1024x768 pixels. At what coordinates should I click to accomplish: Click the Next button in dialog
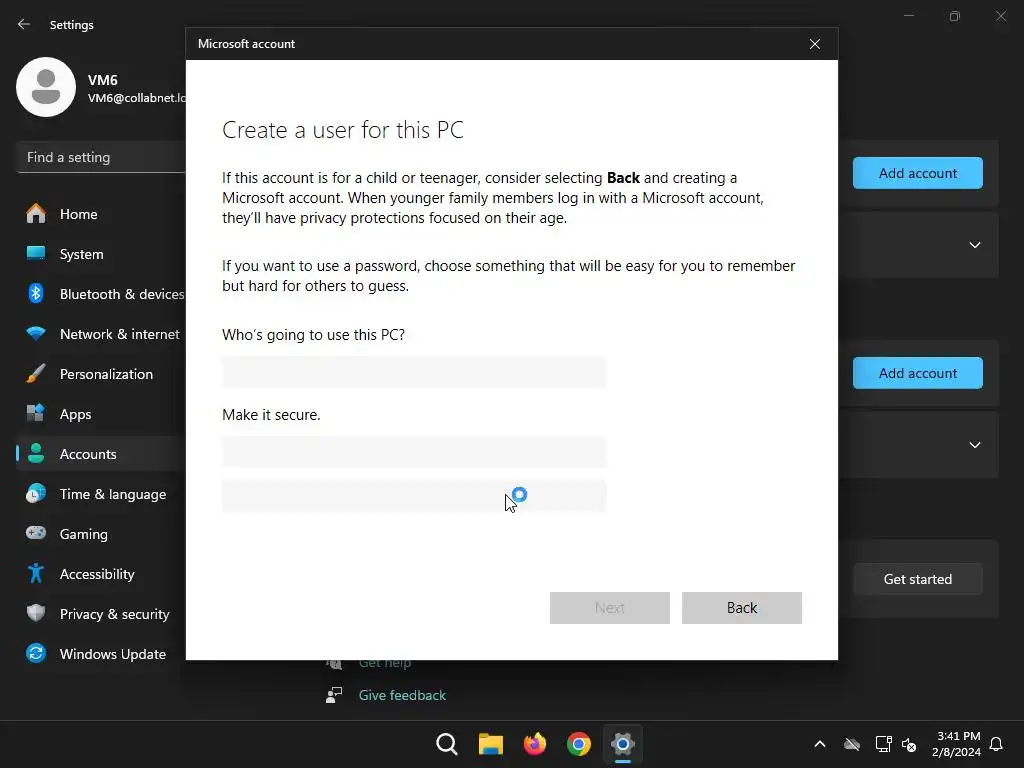[609, 608]
